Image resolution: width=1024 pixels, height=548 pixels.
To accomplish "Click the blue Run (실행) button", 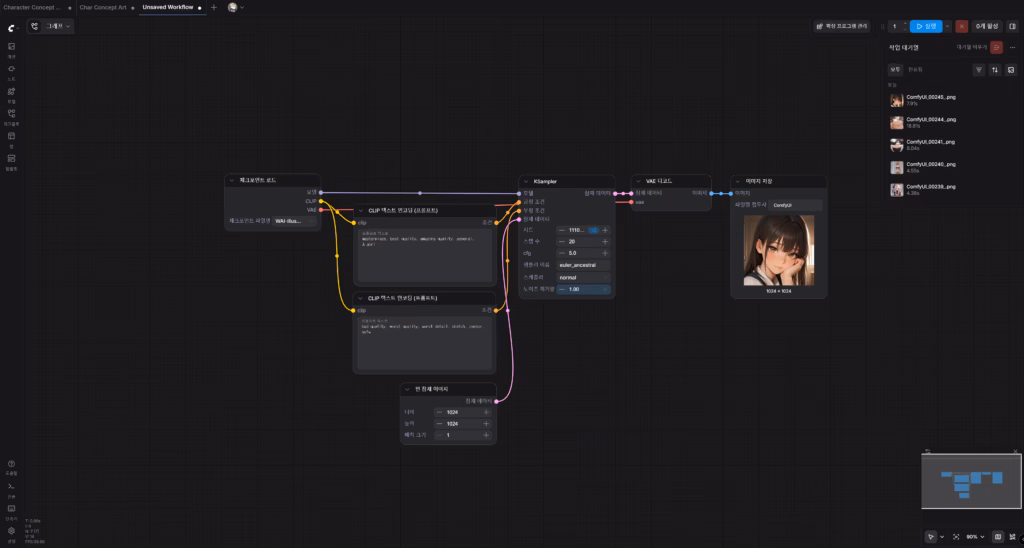I will click(x=926, y=26).
